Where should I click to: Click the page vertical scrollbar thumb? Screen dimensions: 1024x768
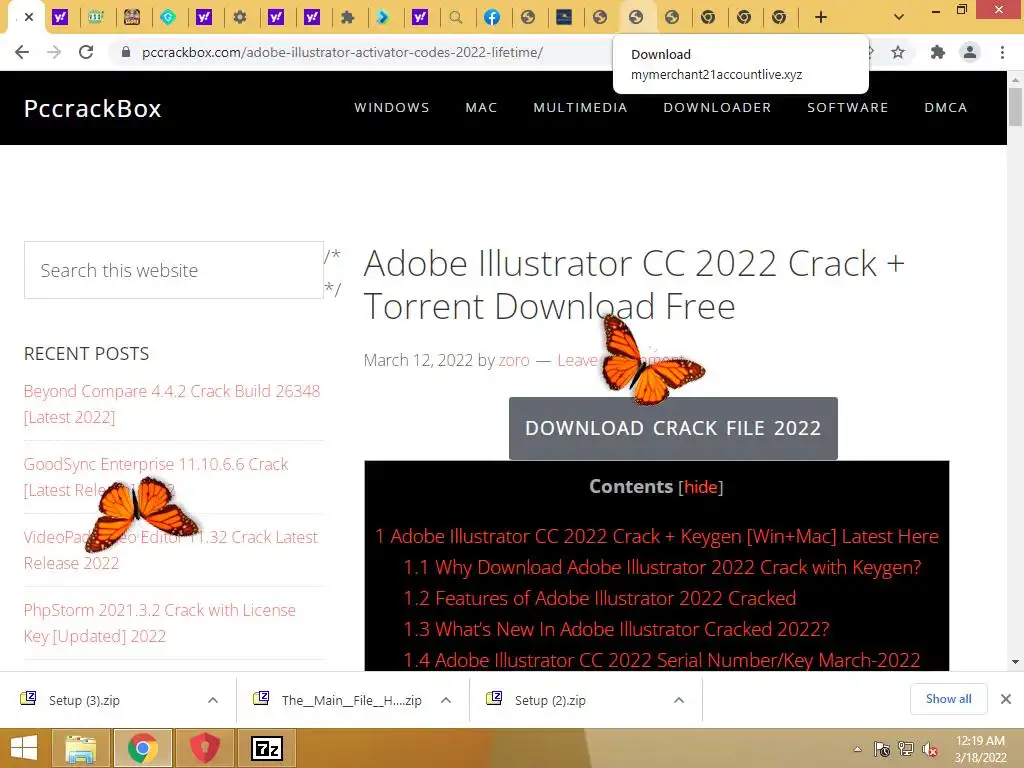point(1015,106)
